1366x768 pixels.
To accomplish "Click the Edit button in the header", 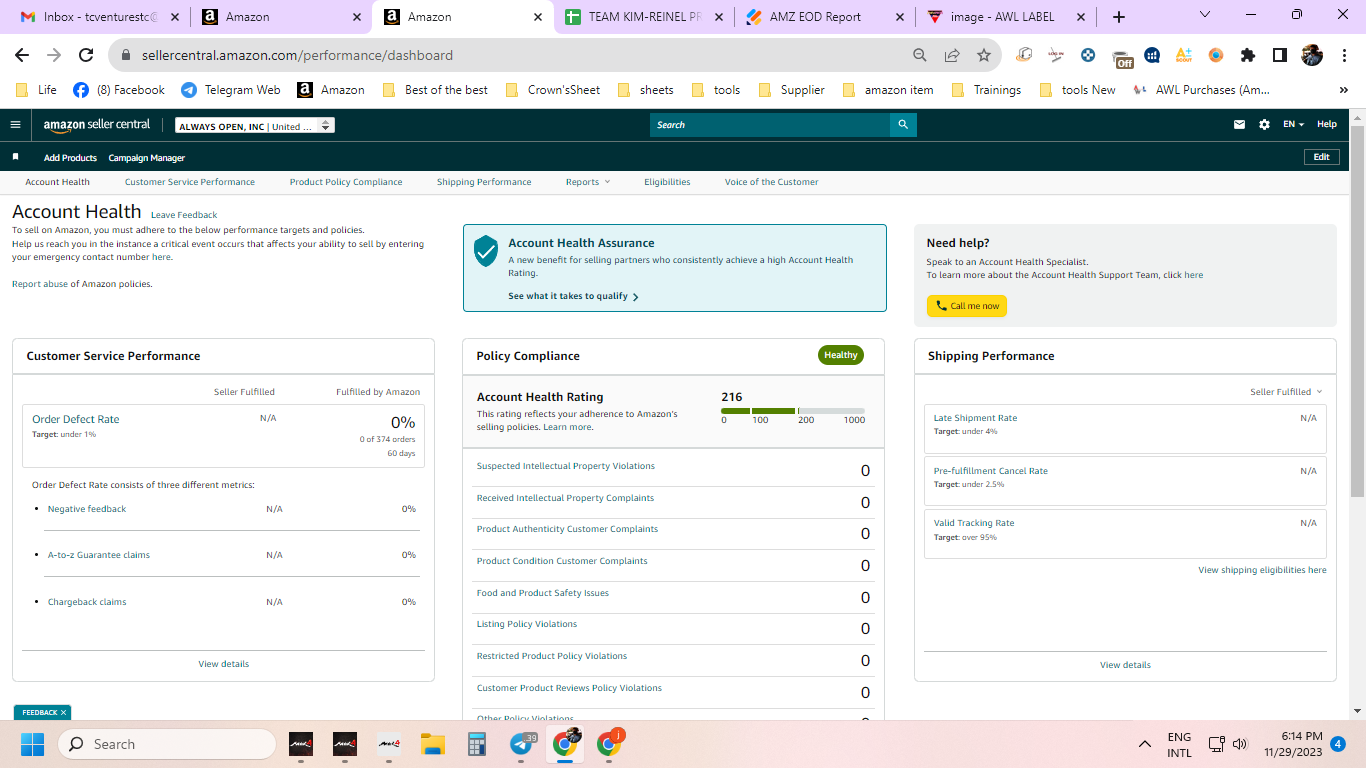I will coord(1321,157).
